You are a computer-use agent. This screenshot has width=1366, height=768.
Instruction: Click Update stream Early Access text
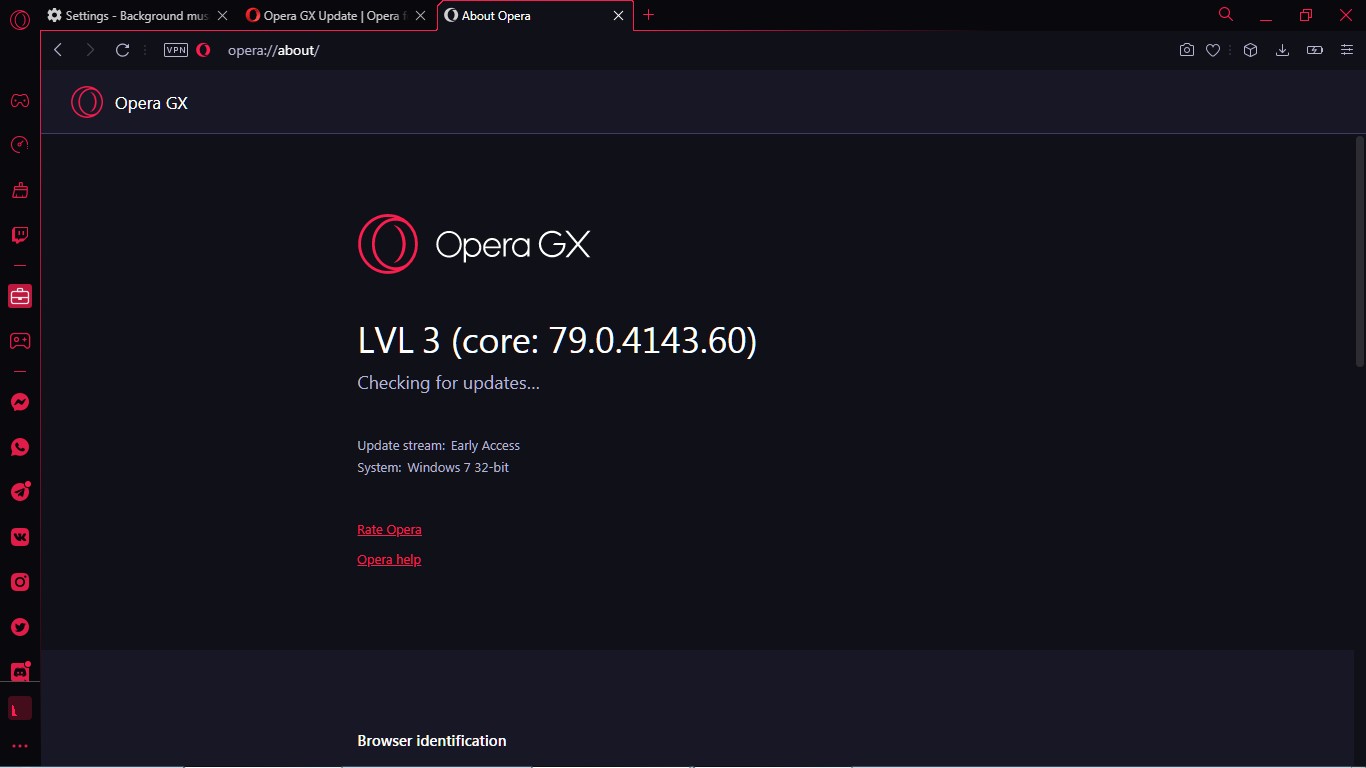[439, 446]
